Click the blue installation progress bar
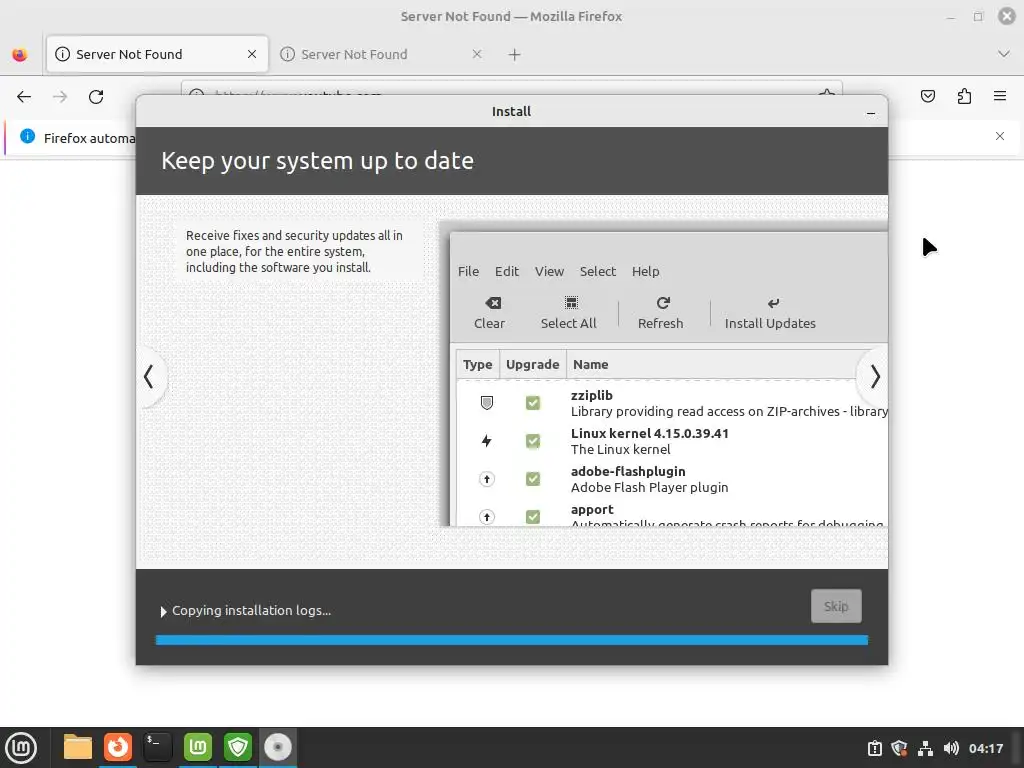 [512, 640]
